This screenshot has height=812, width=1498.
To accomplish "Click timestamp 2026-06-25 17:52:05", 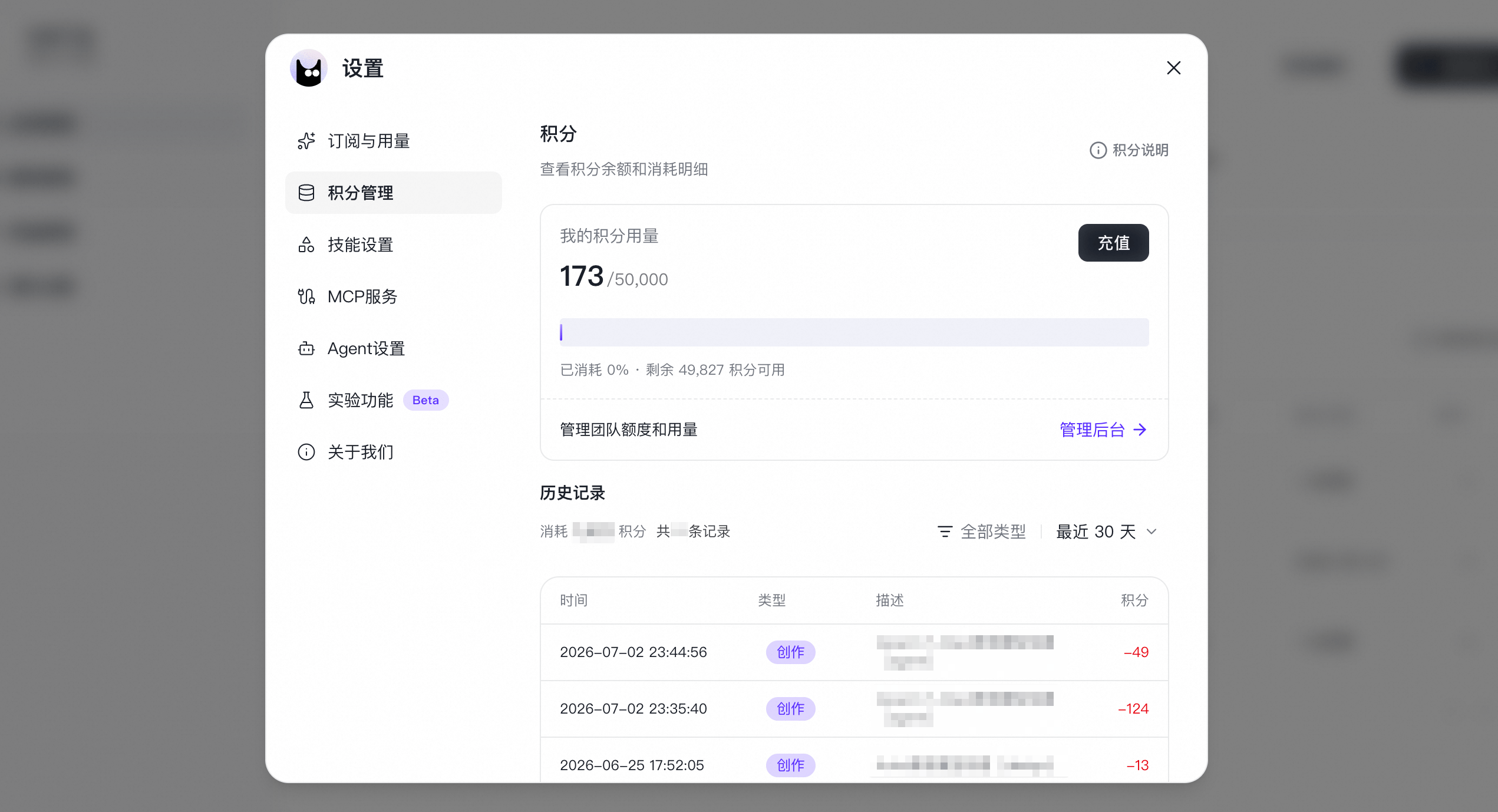I will [632, 765].
